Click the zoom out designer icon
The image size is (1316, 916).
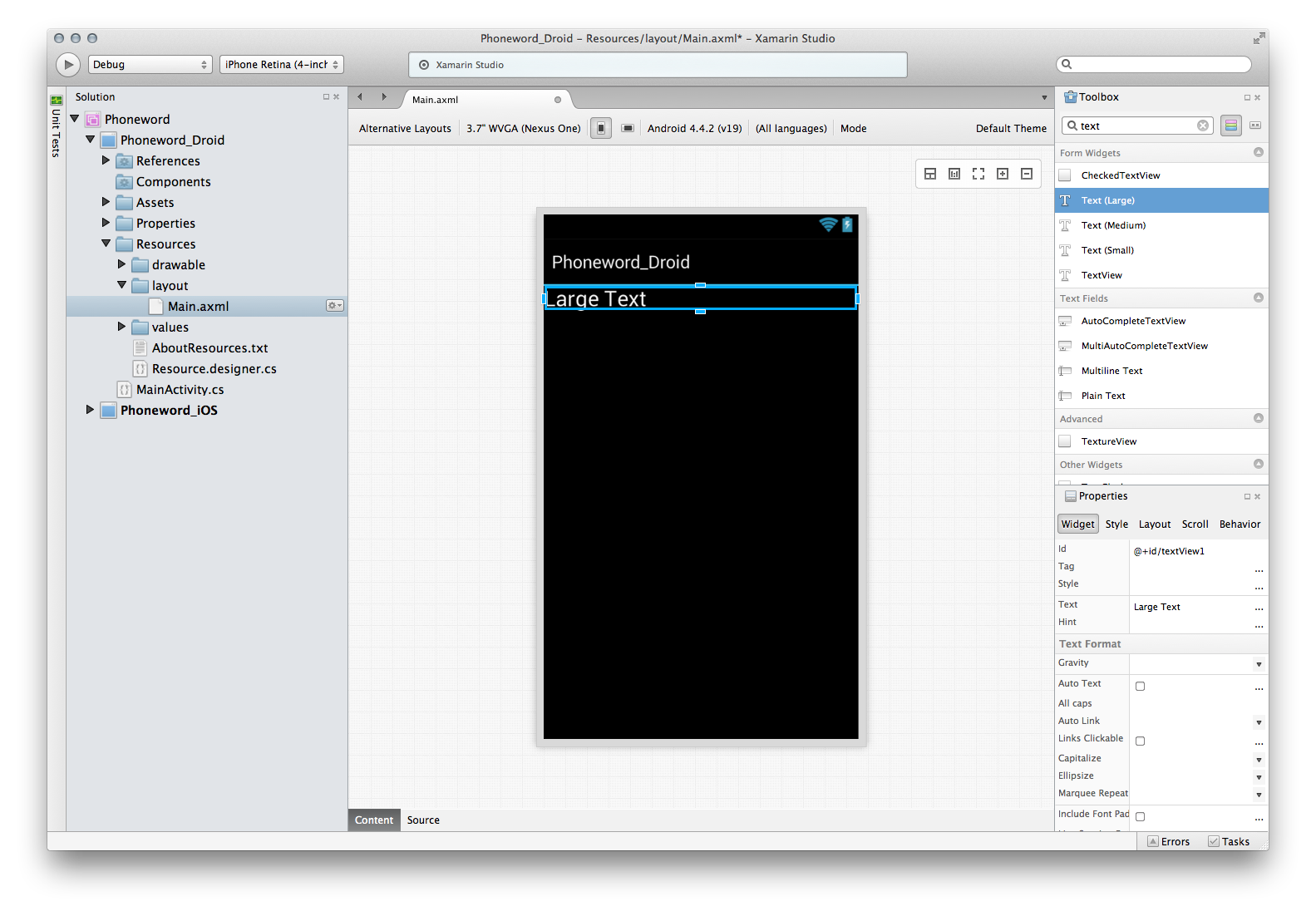pos(1027,174)
